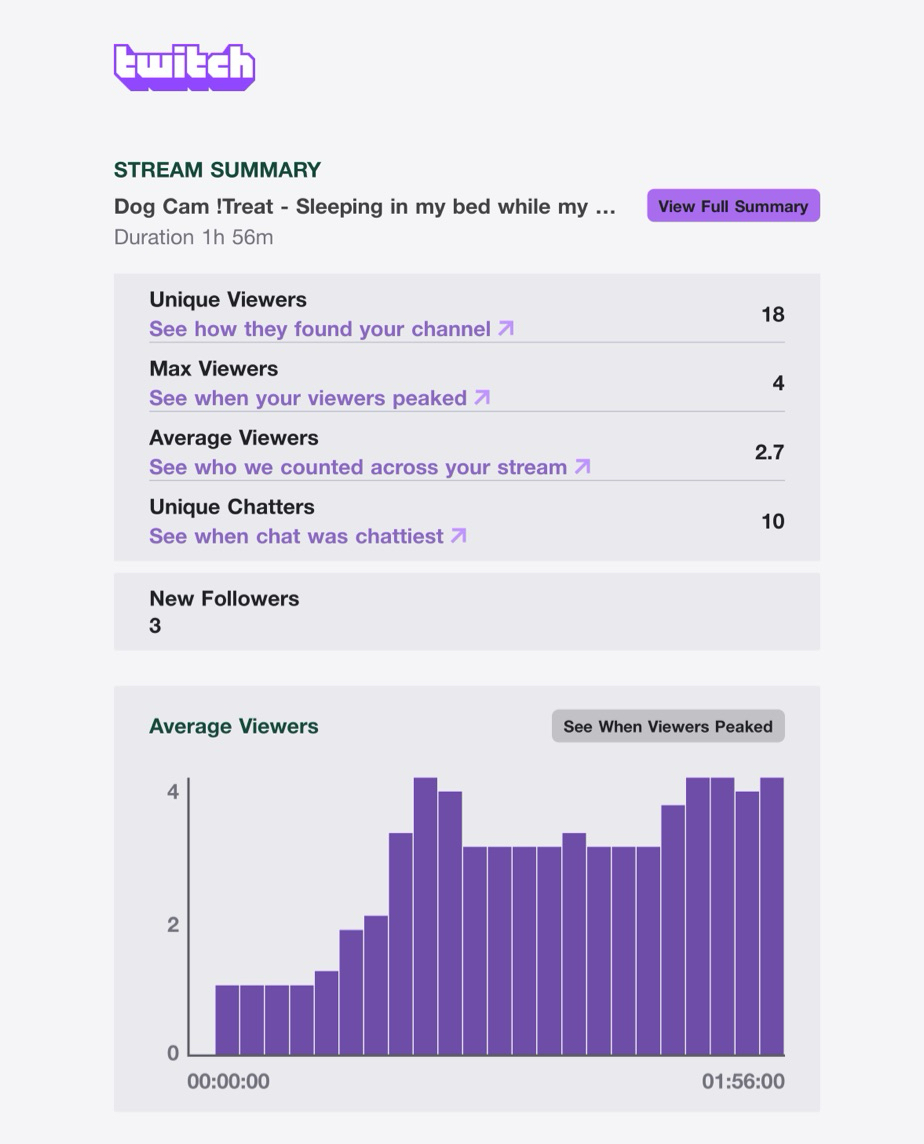Click the Unique Viewers count of 18

772,314
